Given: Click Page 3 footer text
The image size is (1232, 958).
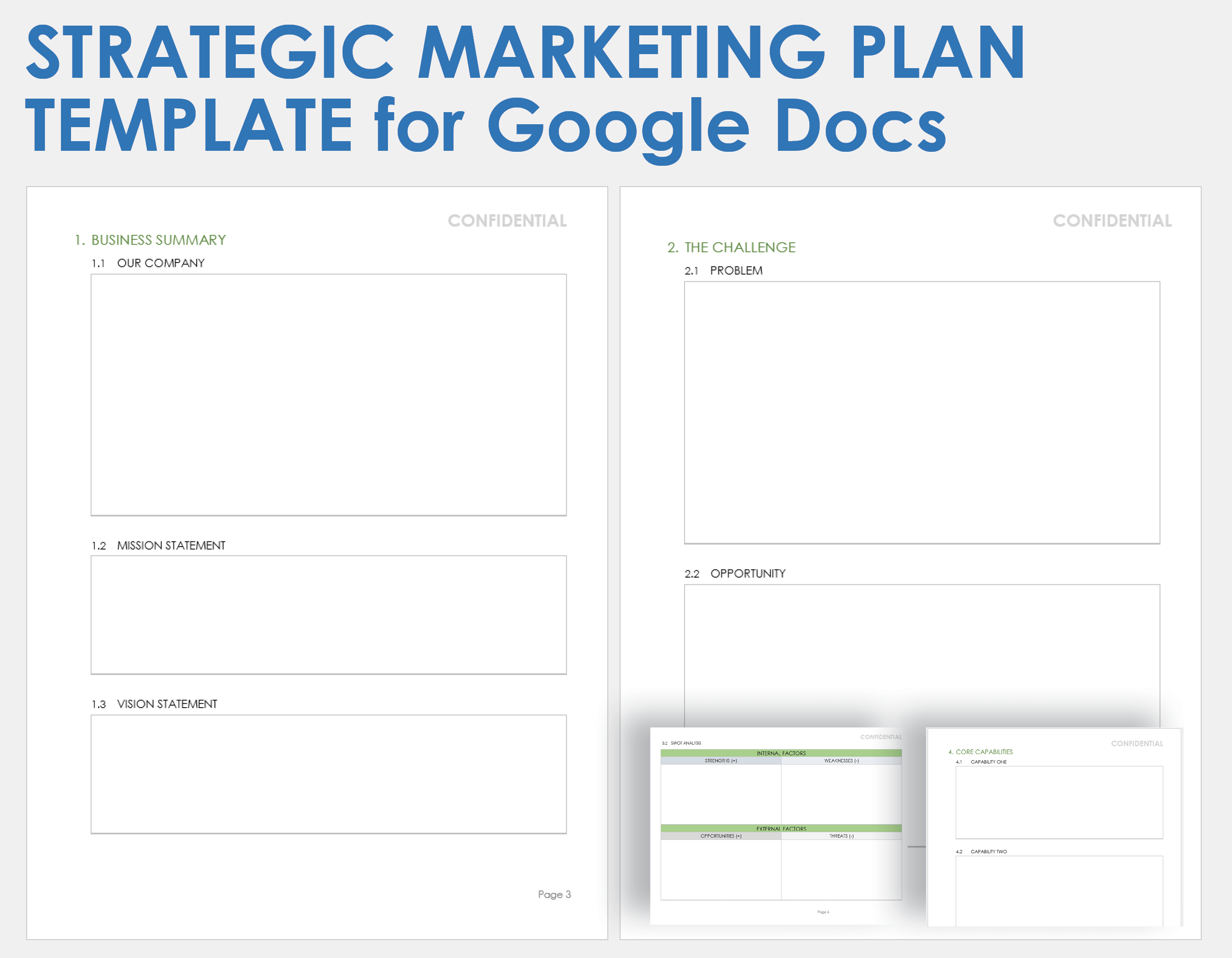Looking at the screenshot, I should click(x=554, y=894).
